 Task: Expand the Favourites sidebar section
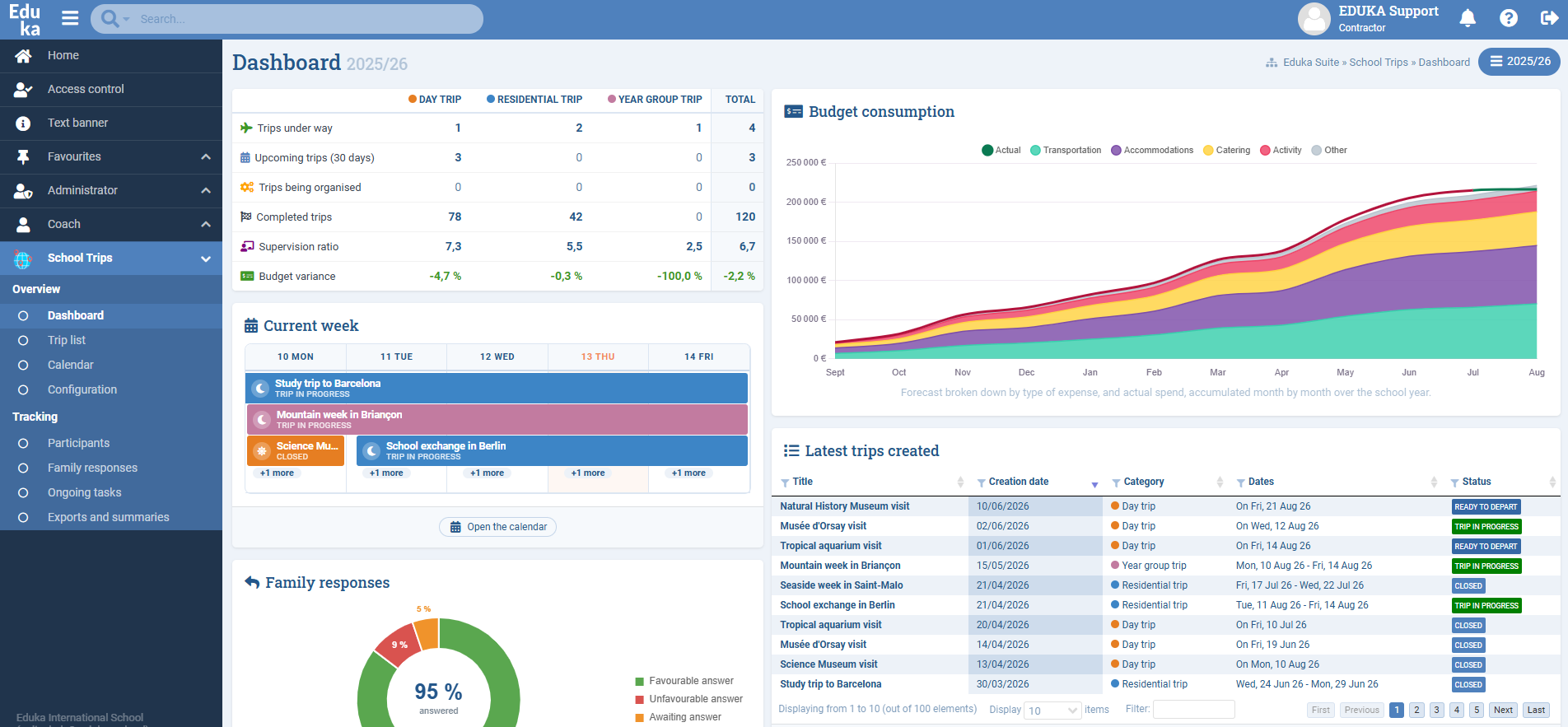point(206,157)
